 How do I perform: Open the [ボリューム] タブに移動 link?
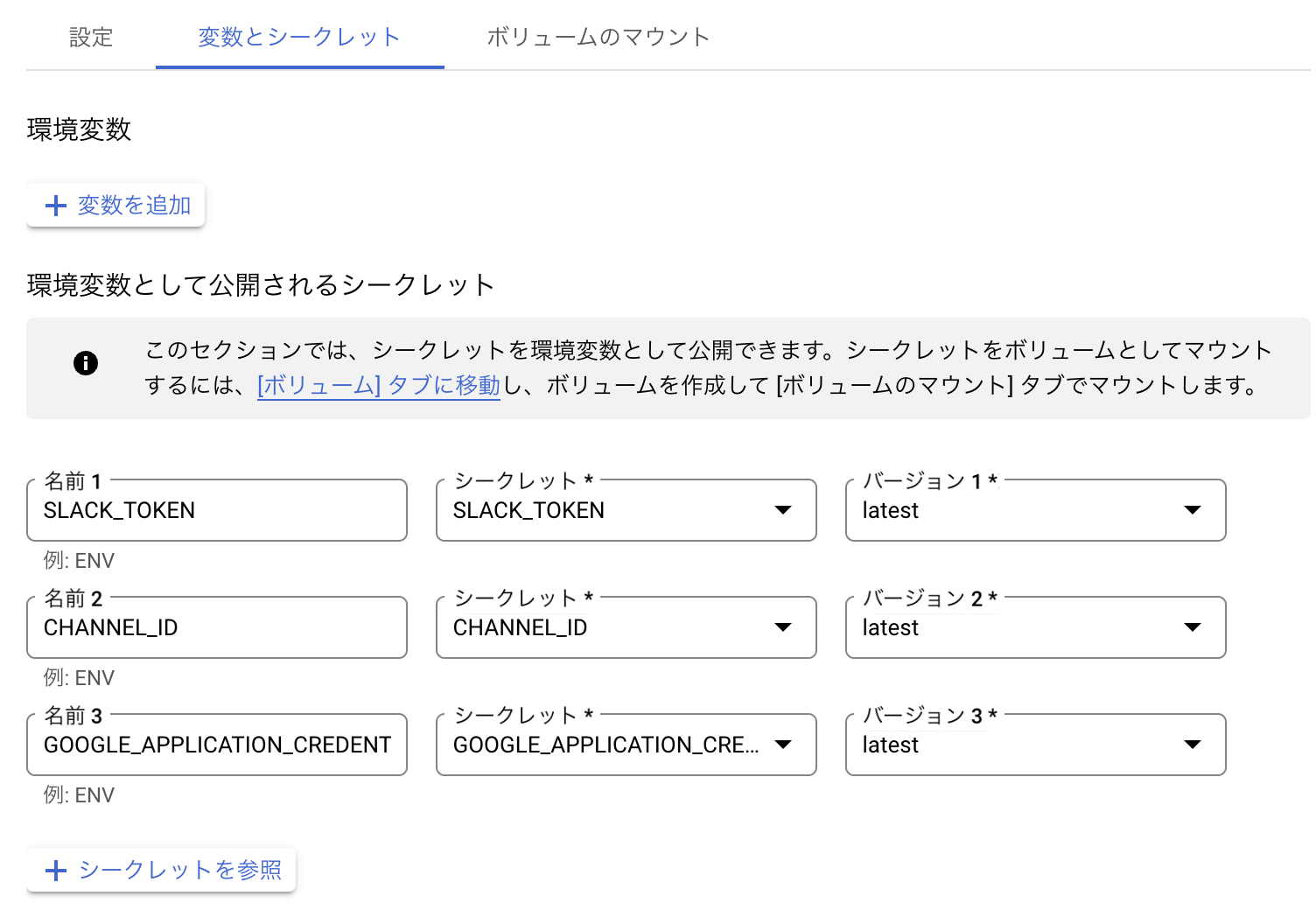tap(378, 385)
